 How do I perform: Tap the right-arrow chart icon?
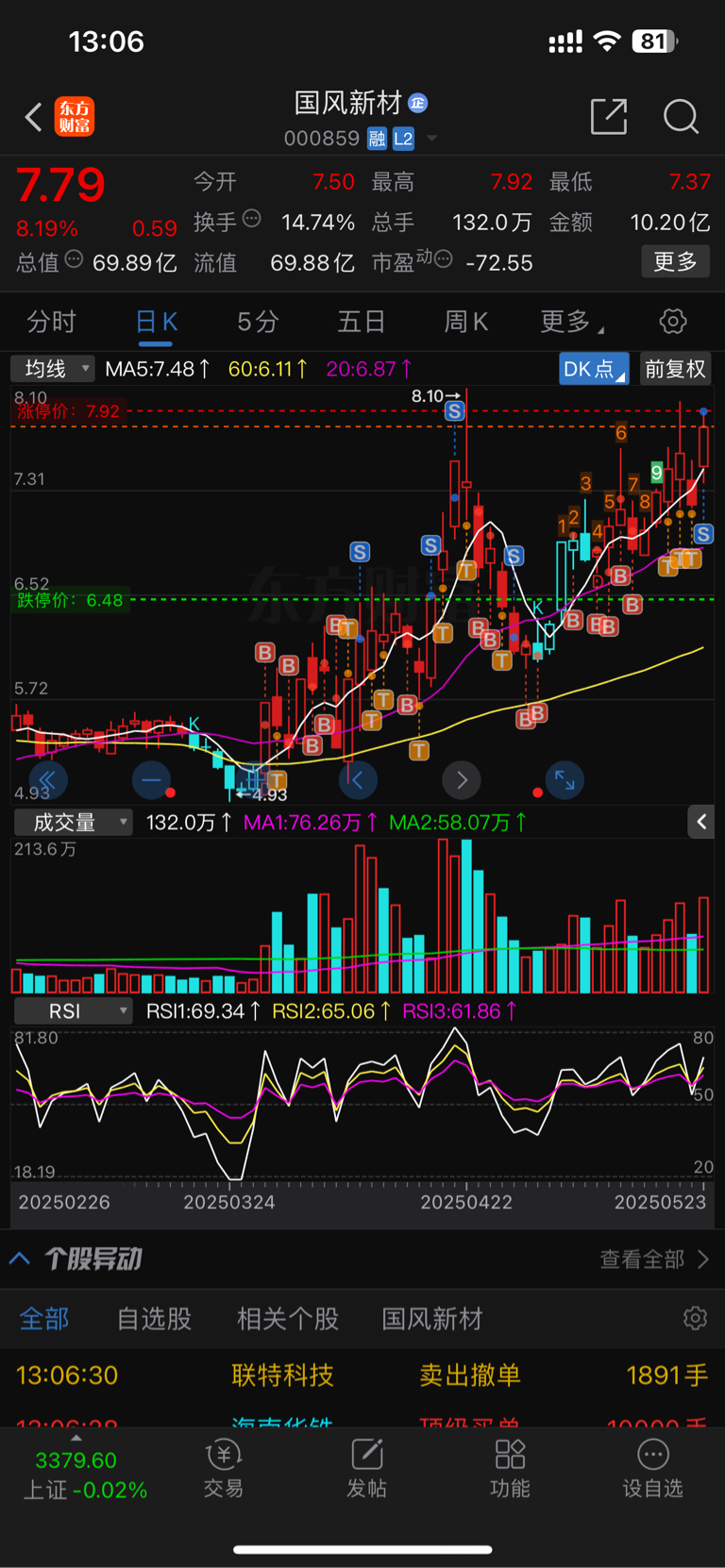pos(462,780)
